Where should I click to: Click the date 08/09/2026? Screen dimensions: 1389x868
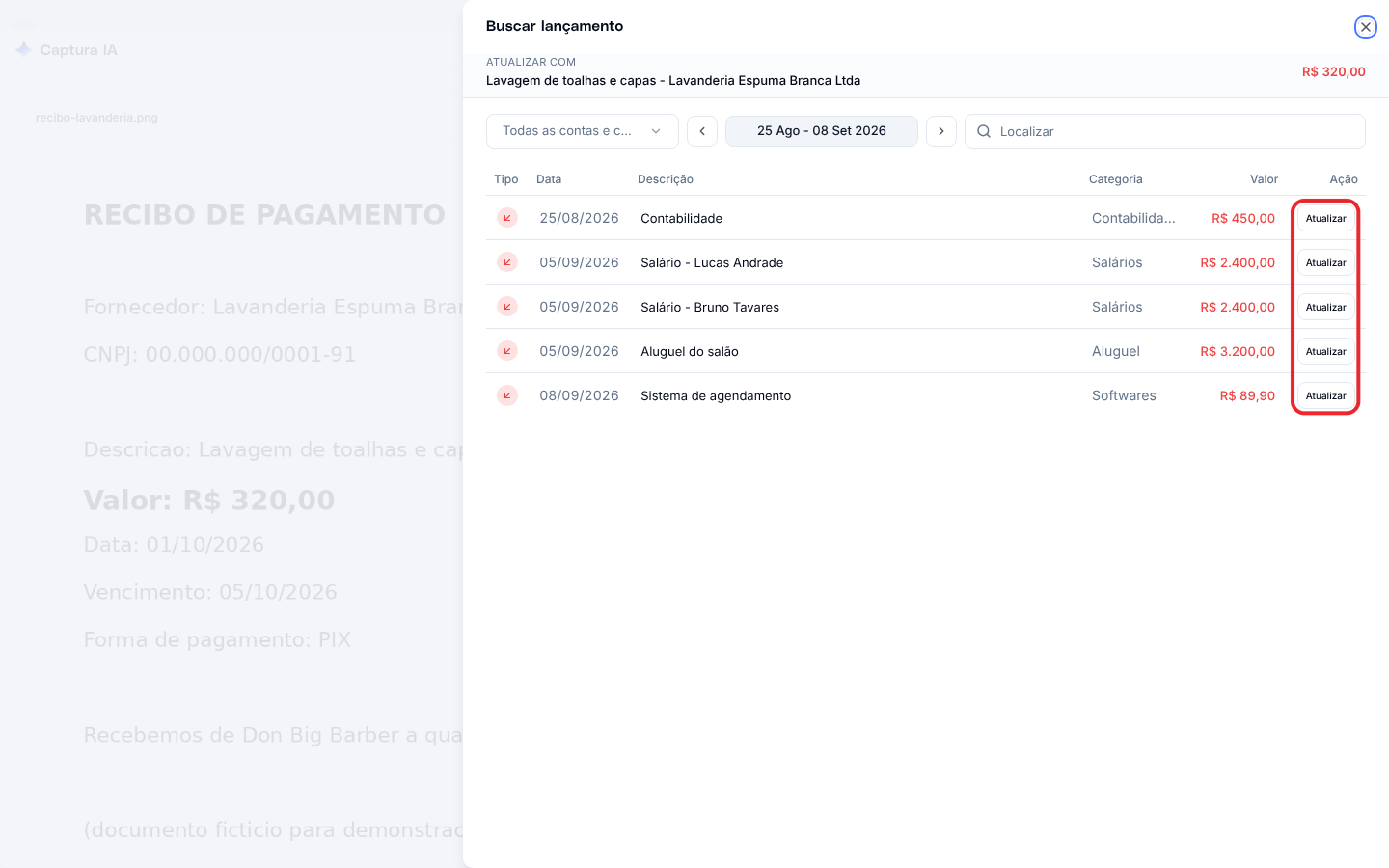(579, 395)
